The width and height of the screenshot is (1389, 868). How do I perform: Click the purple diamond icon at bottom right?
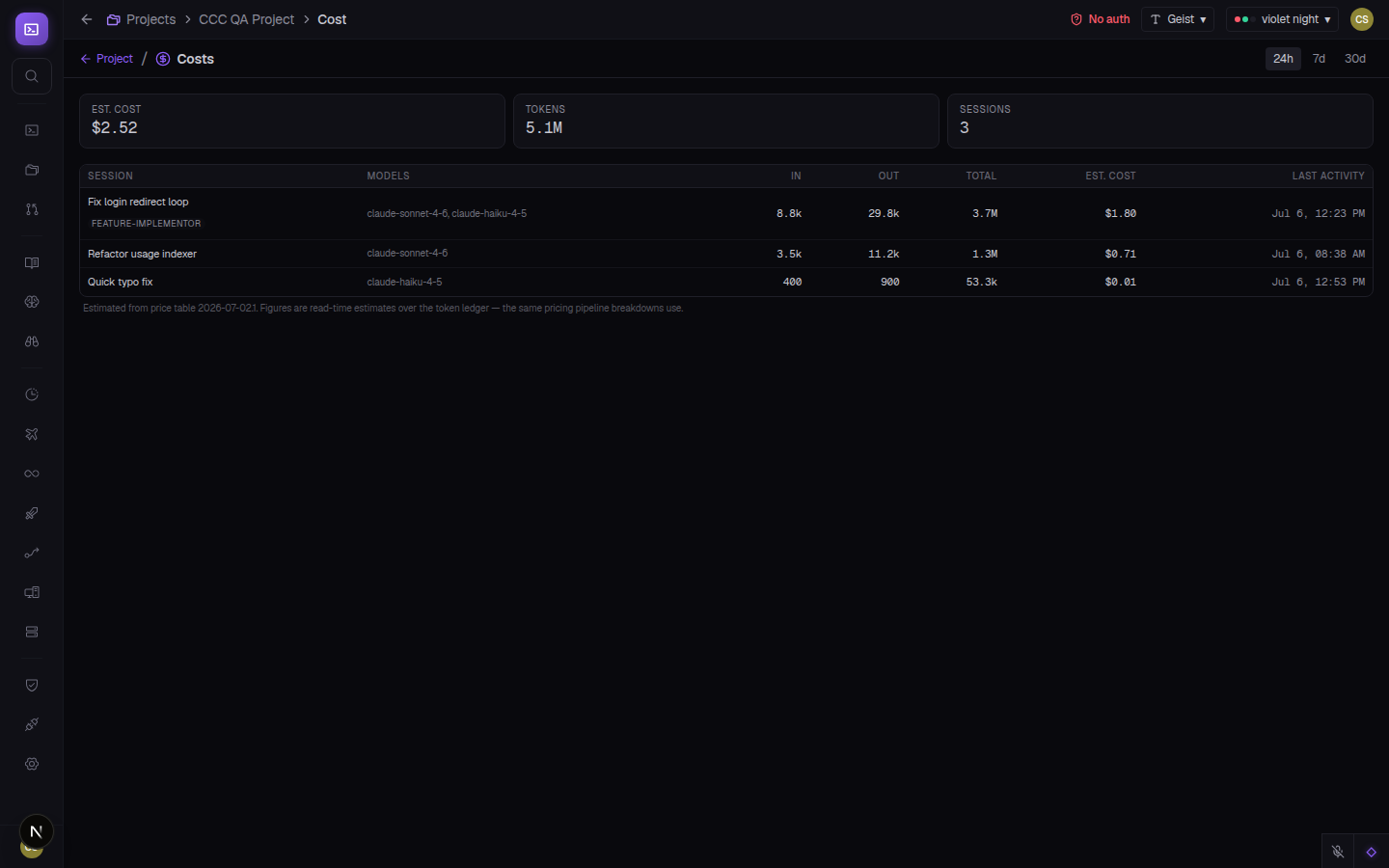pyautogui.click(x=1371, y=852)
